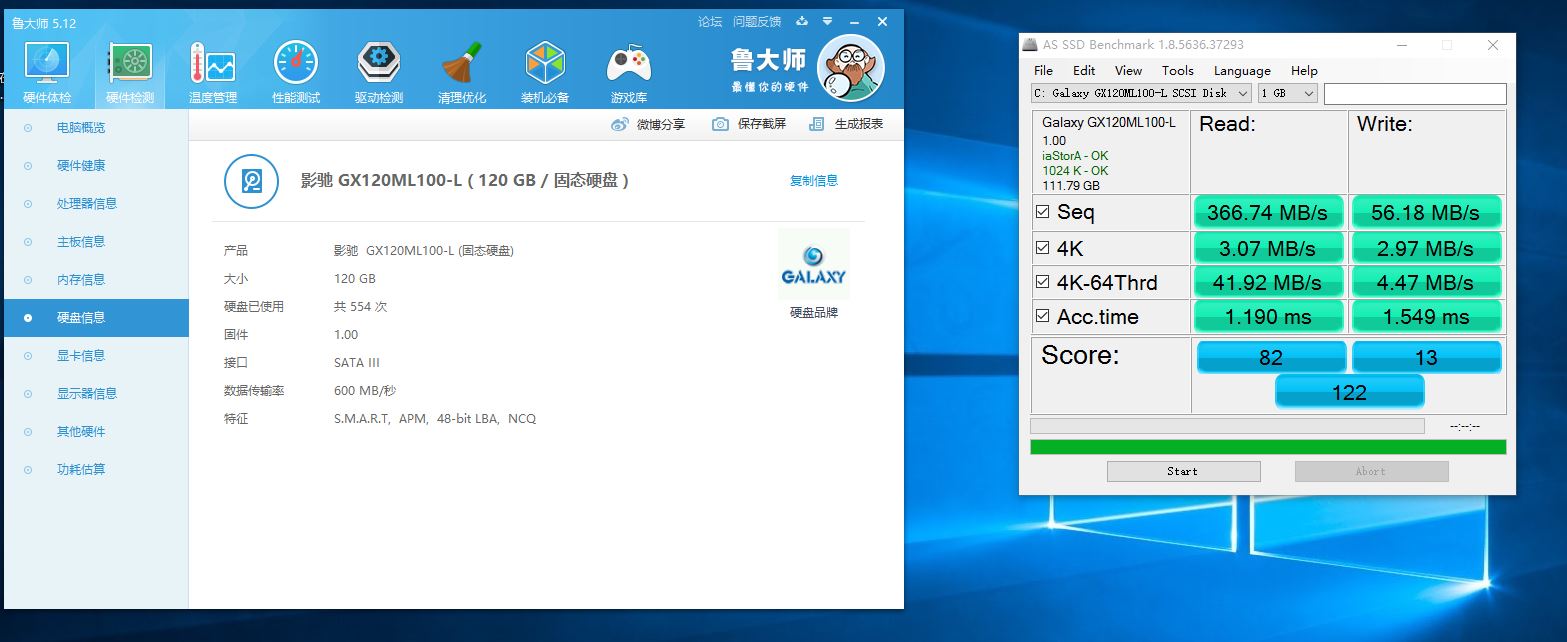Open the 硬件体检 hardware checkup tab

coord(47,73)
